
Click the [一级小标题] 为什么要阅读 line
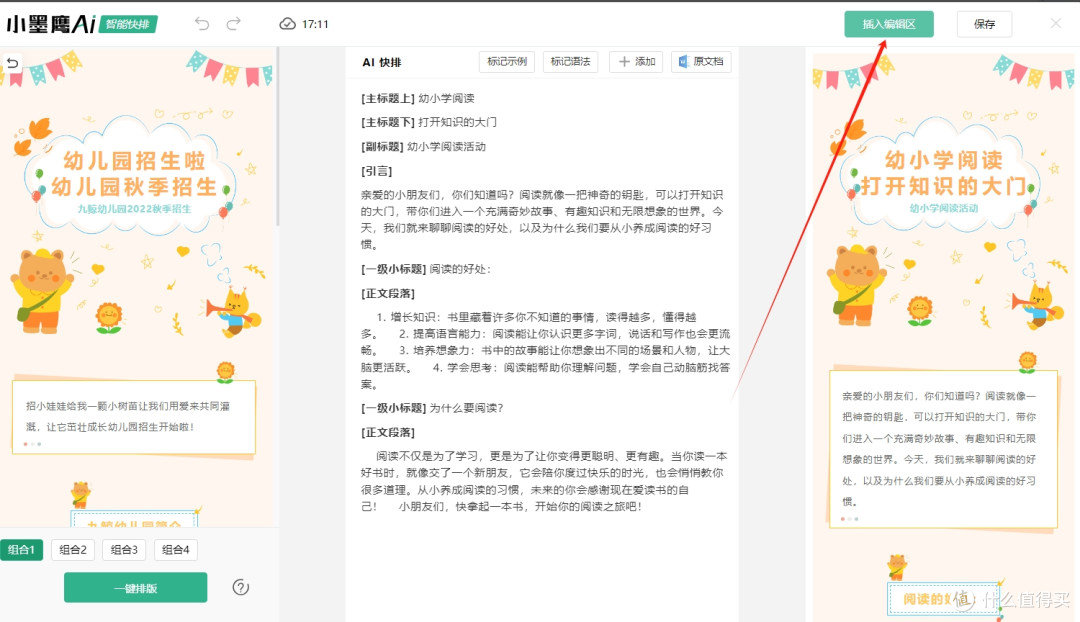click(433, 408)
